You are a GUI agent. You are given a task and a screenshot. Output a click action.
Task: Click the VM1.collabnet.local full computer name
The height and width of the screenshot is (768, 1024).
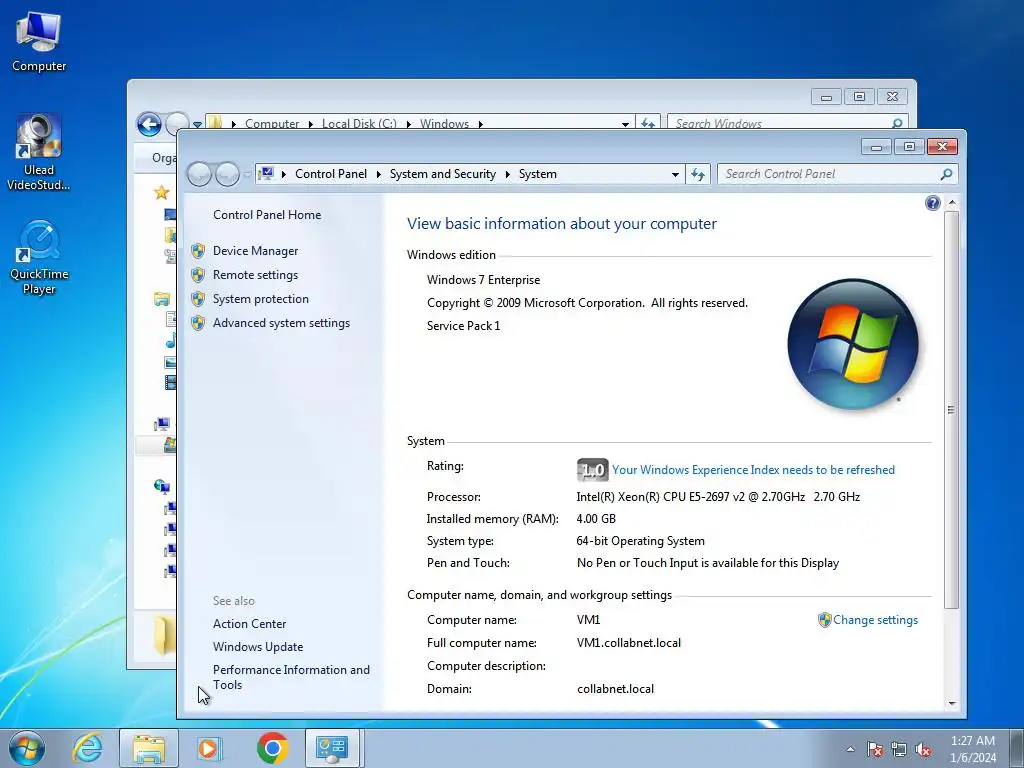[x=629, y=643]
